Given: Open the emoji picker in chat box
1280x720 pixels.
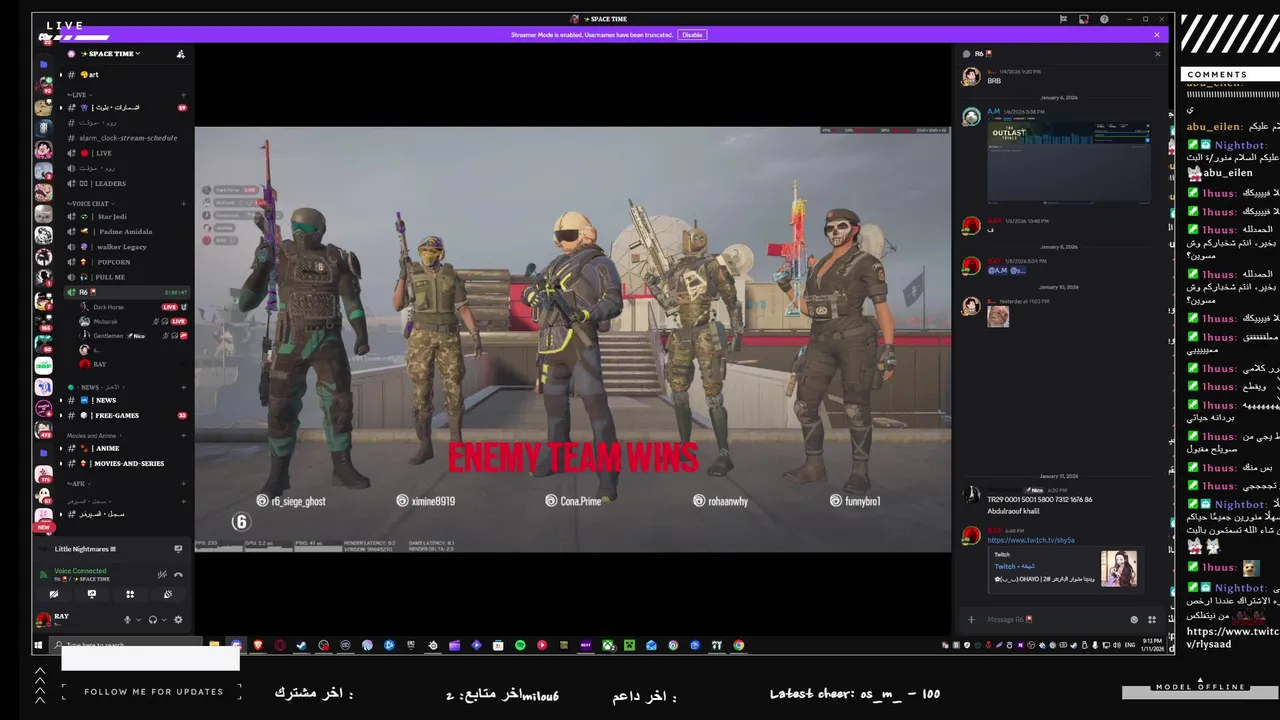Looking at the screenshot, I should pos(1134,620).
